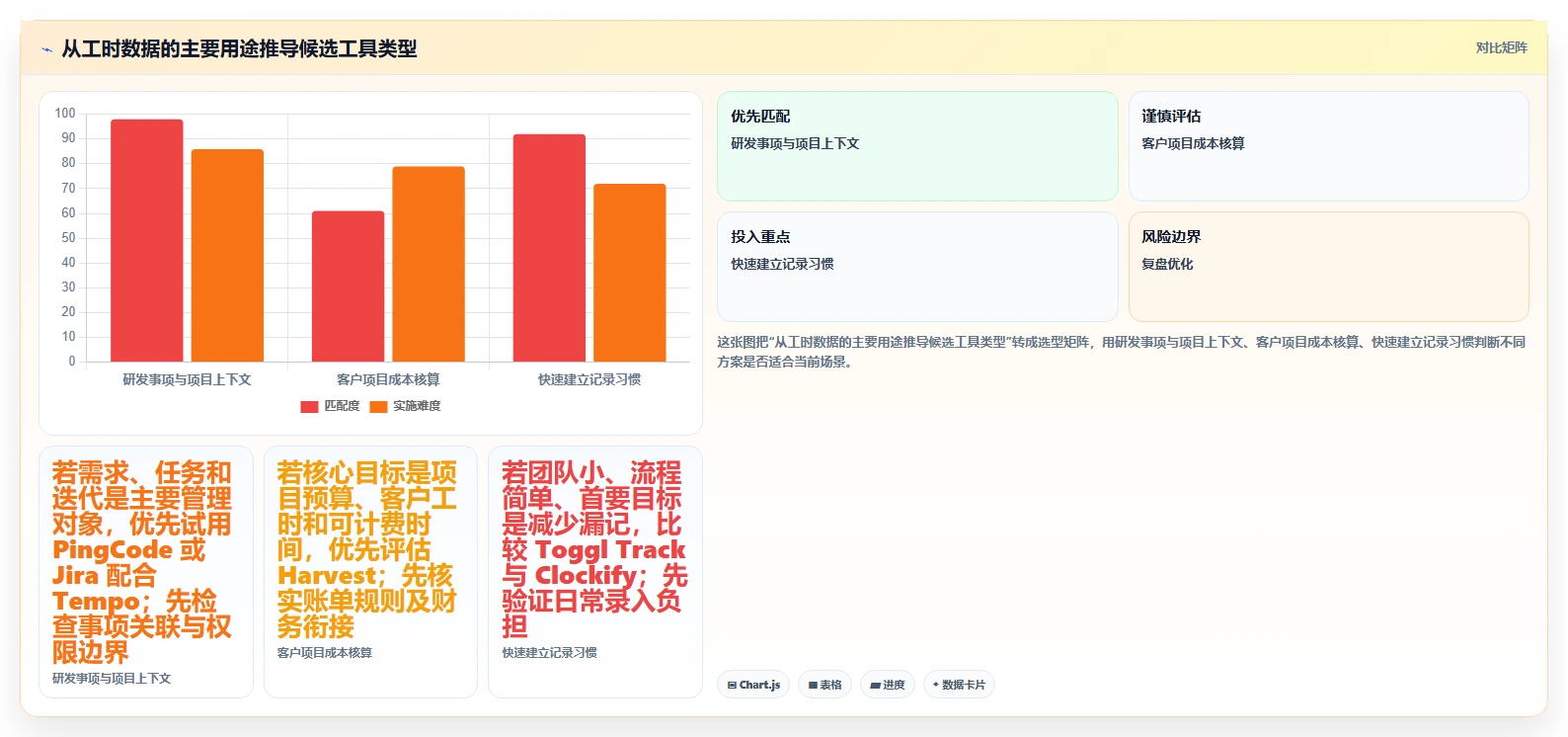Click the card text recommending Harvest evaluation

point(367,549)
